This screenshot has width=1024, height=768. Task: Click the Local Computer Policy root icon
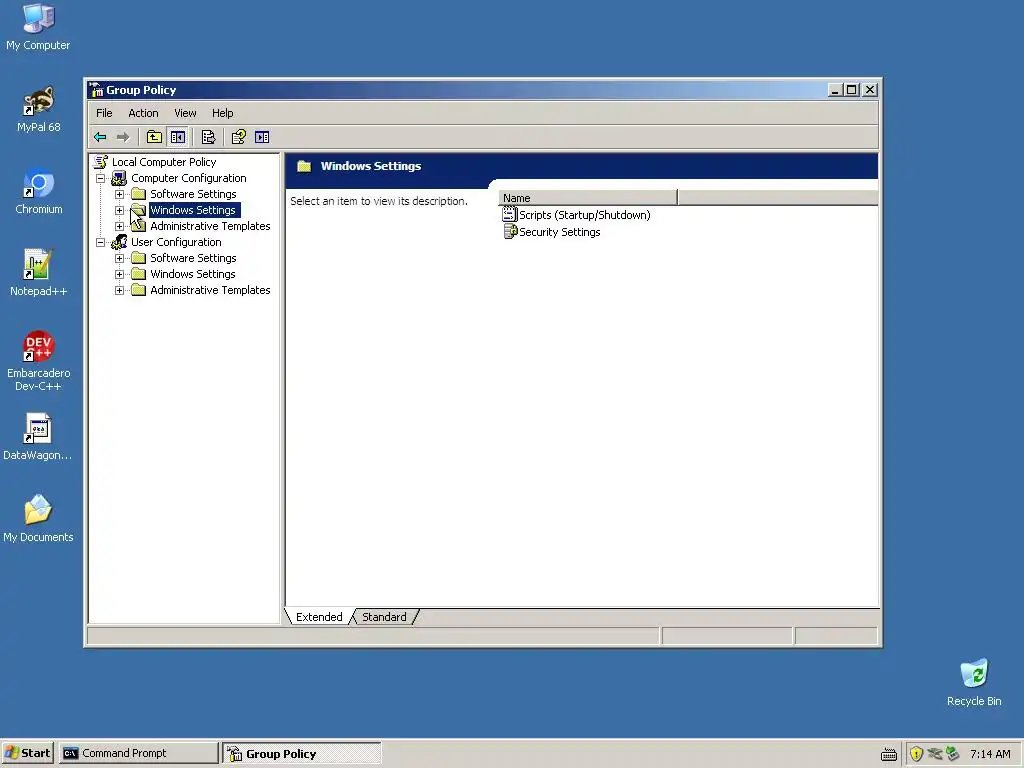click(101, 162)
